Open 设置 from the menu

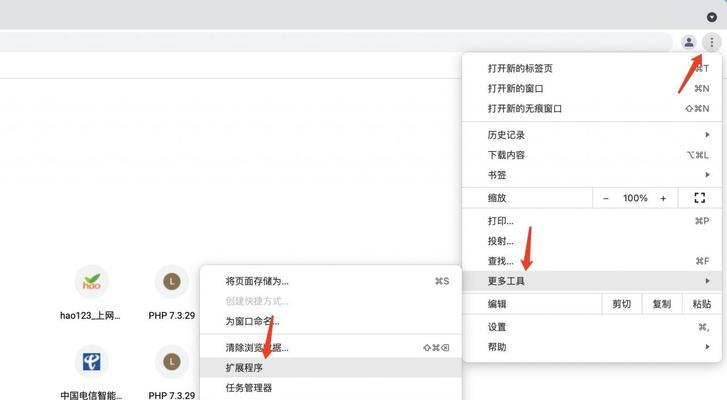[x=592, y=327]
